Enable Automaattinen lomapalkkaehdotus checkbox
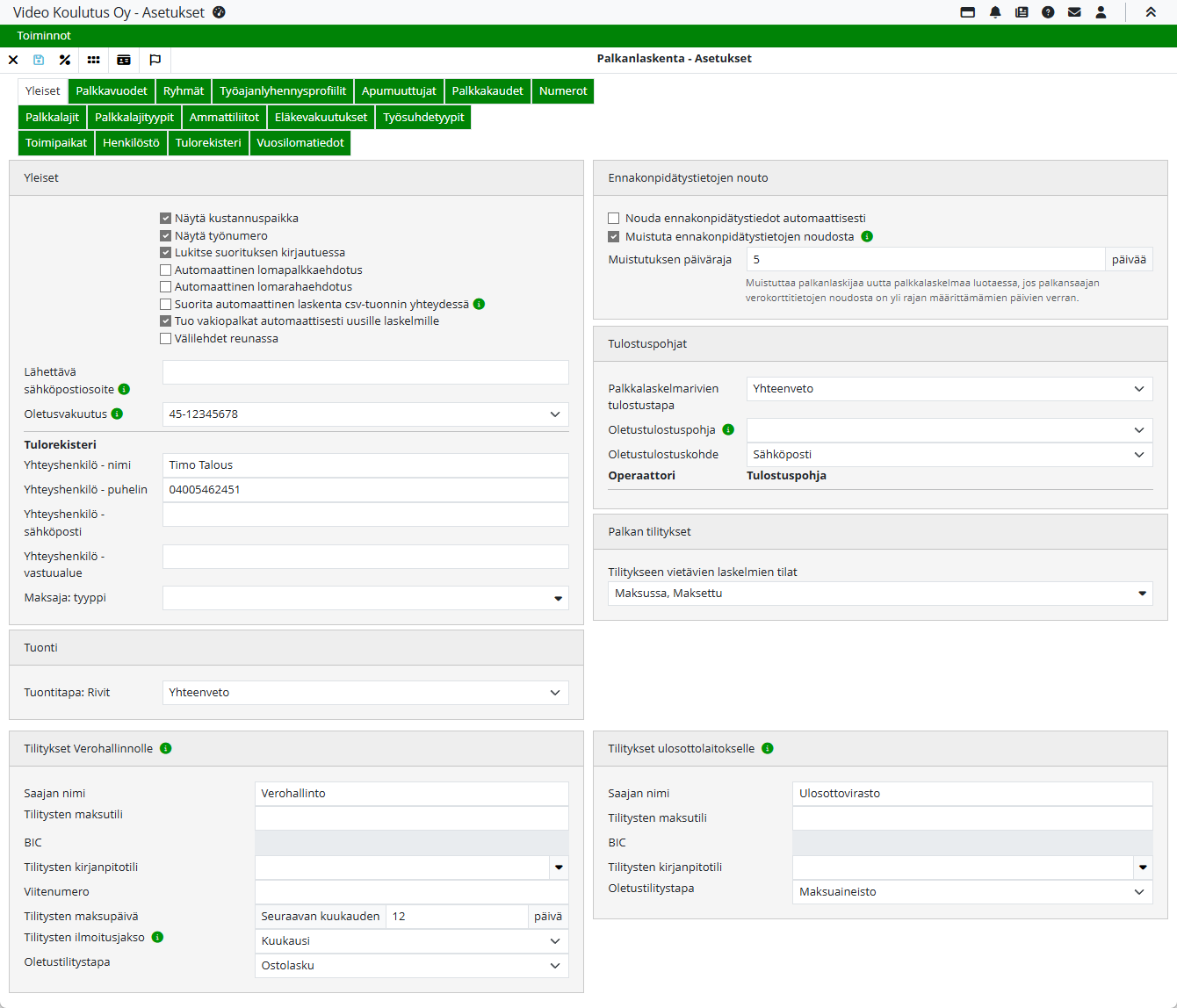 click(x=165, y=270)
